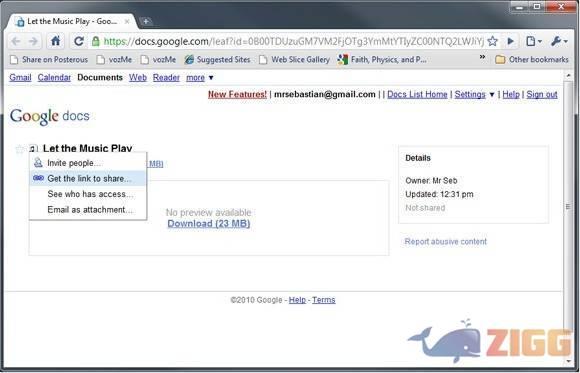
Task: Click the New Features! link
Action: 237,94
